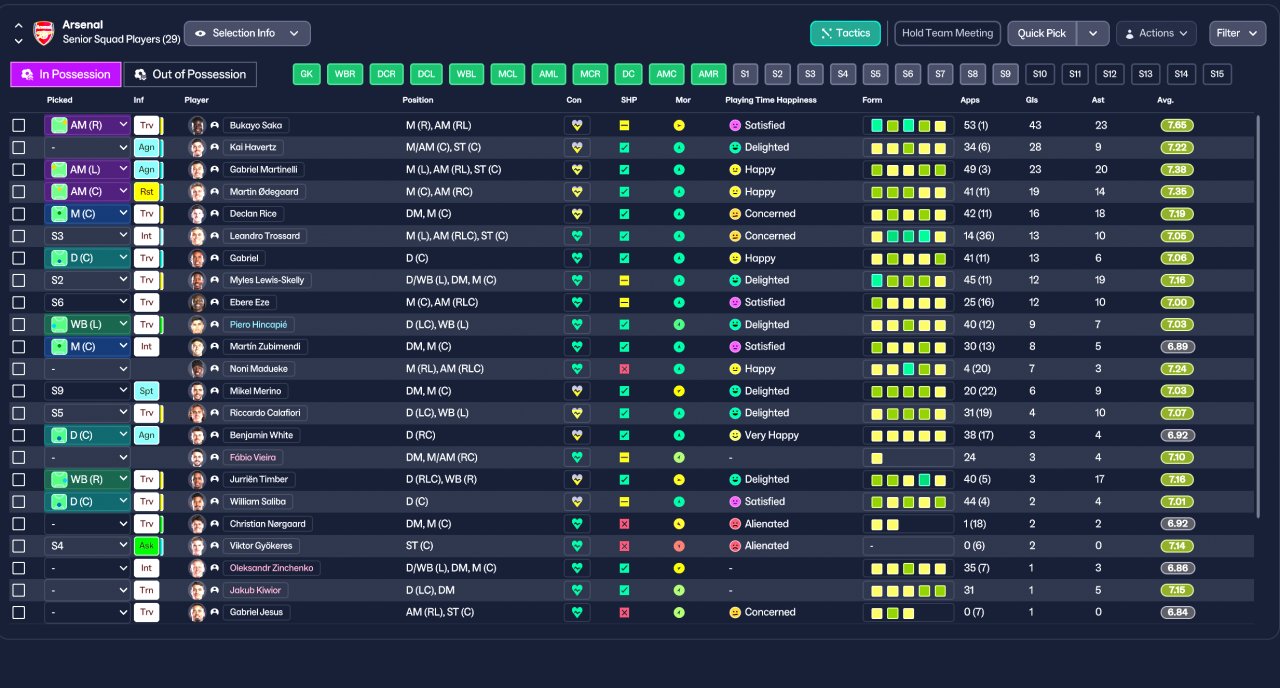
Task: Sort by the Avg. column header
Action: coord(1165,100)
